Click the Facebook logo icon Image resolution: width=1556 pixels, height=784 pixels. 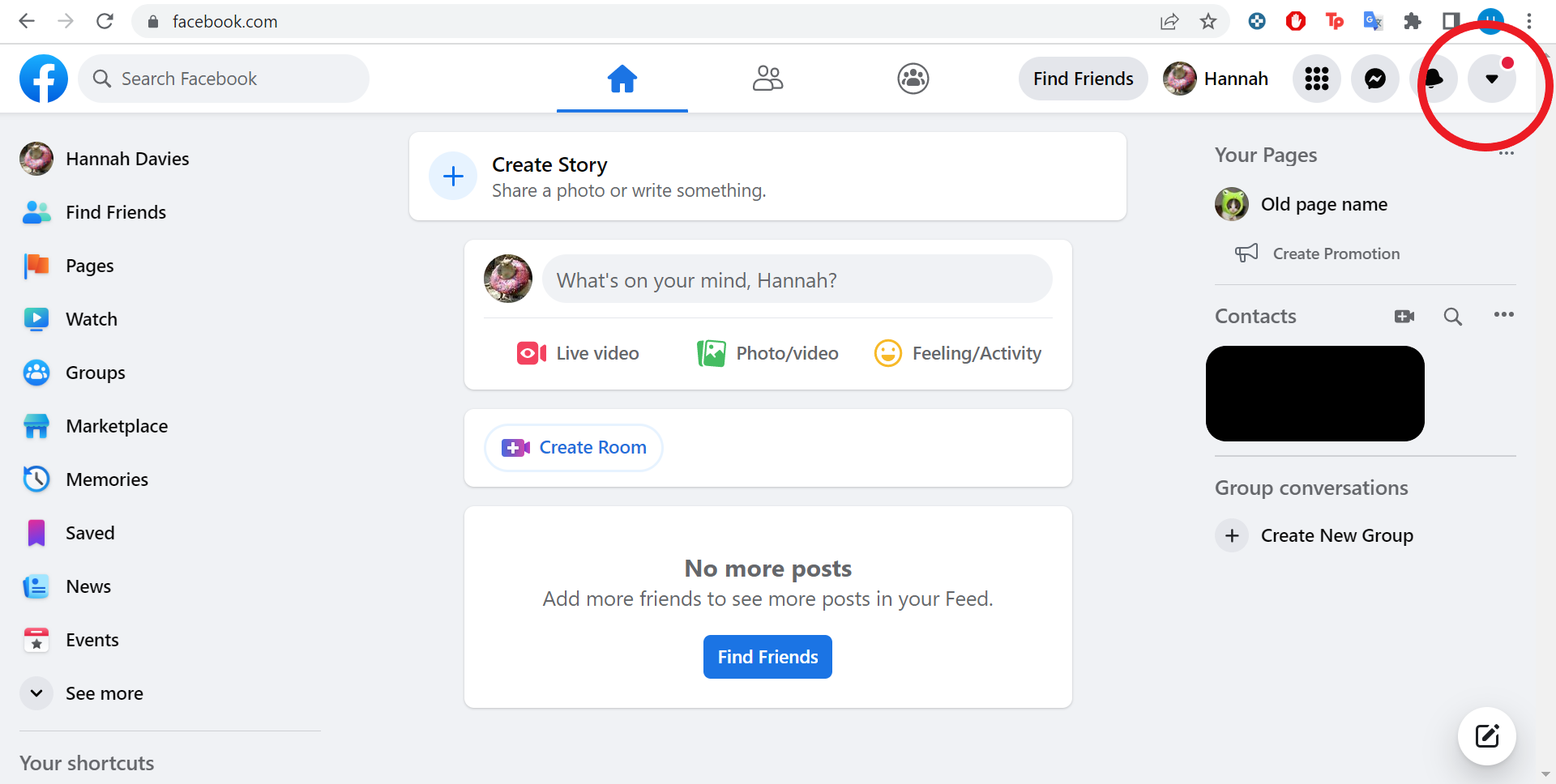pyautogui.click(x=44, y=79)
